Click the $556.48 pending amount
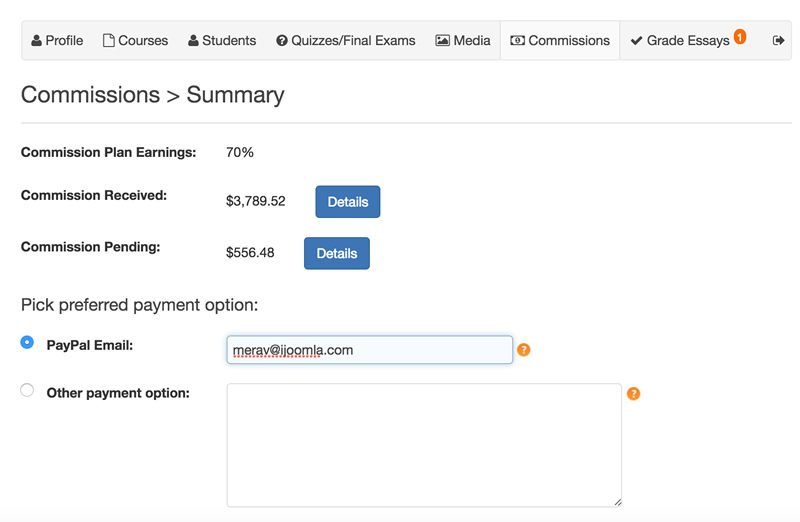Image resolution: width=800 pixels, height=522 pixels. click(x=250, y=253)
